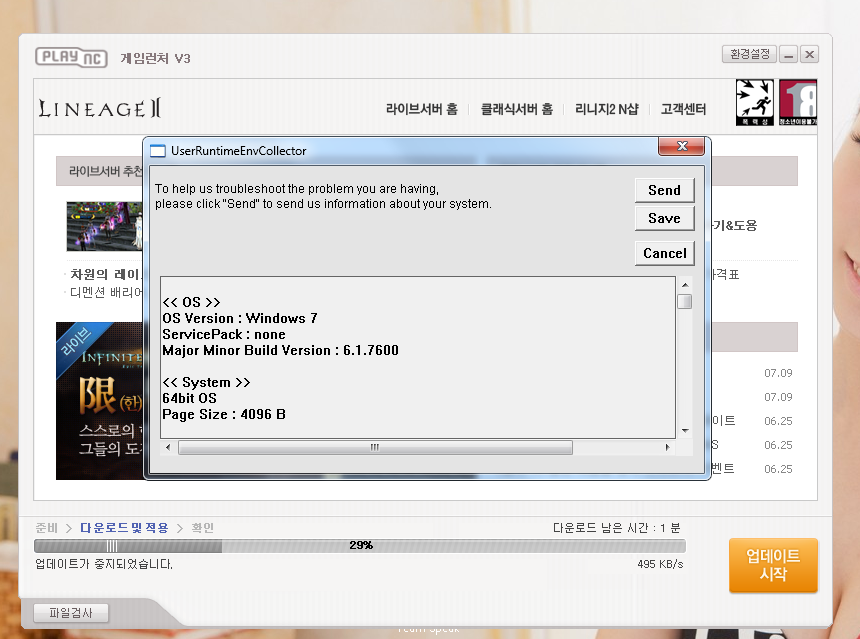The height and width of the screenshot is (639, 860).
Task: Close the game launcher window
Action: (810, 54)
